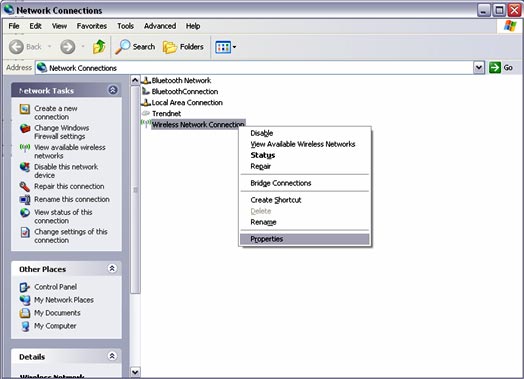Click Change Windows Firewall settings icon
The width and height of the screenshot is (524, 379).
click(x=25, y=128)
